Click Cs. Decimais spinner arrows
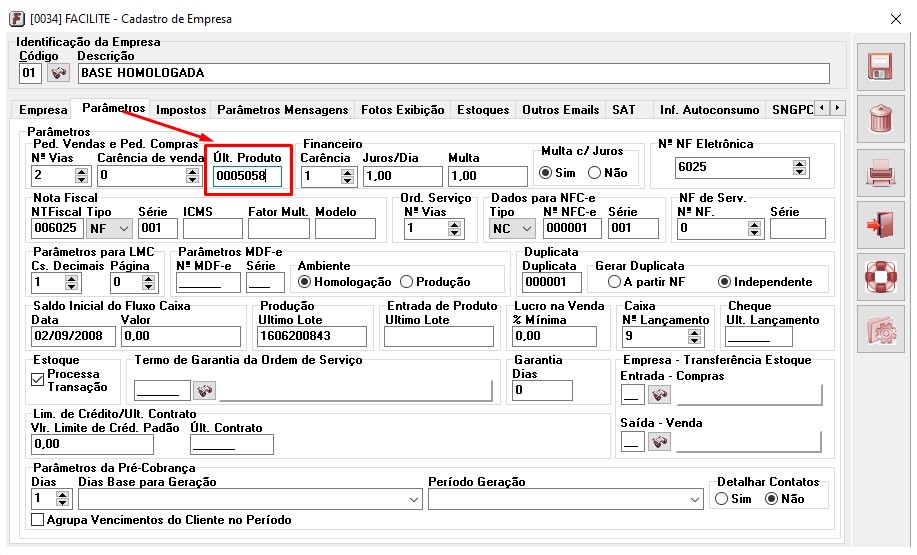 pos(71,283)
